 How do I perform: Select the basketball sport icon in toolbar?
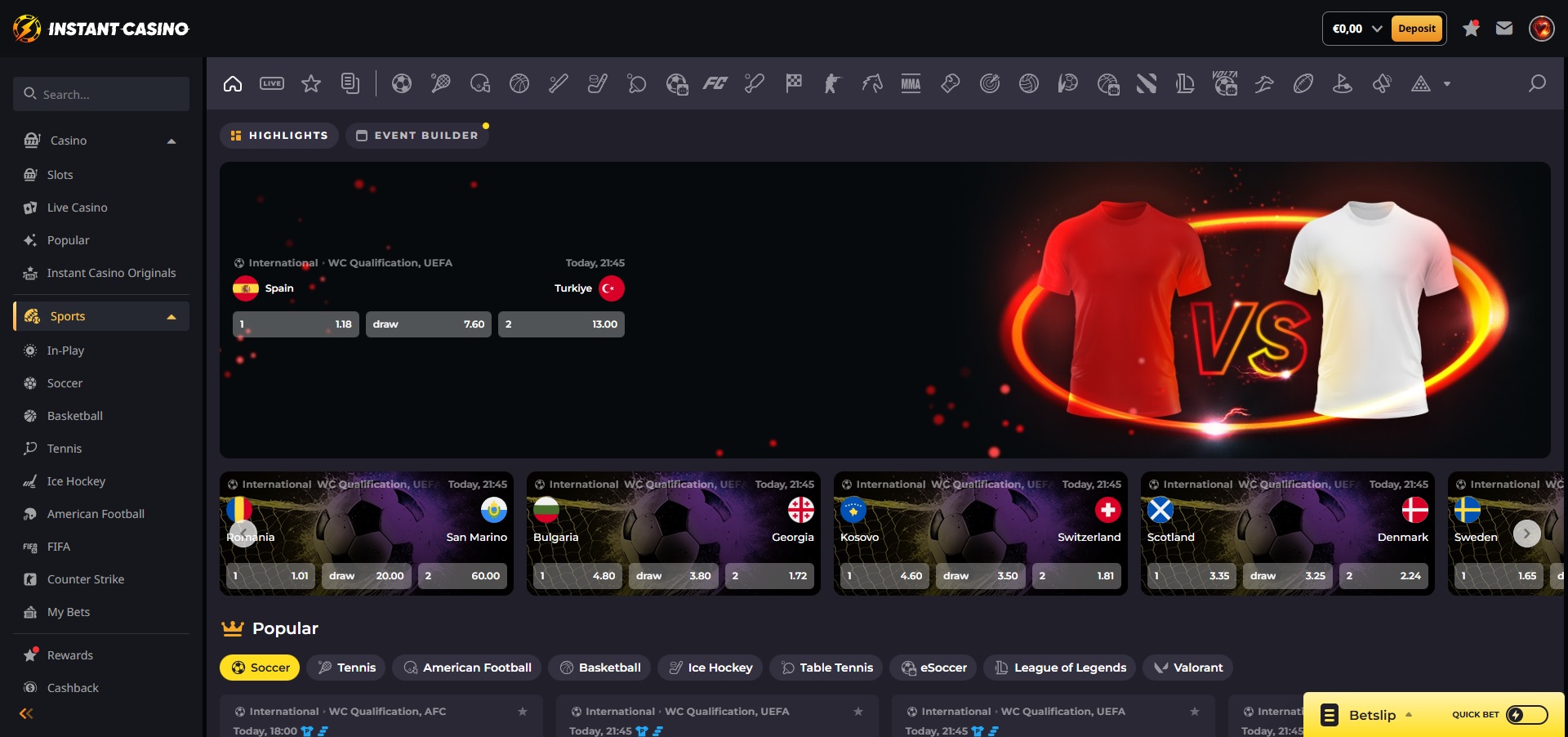[519, 83]
